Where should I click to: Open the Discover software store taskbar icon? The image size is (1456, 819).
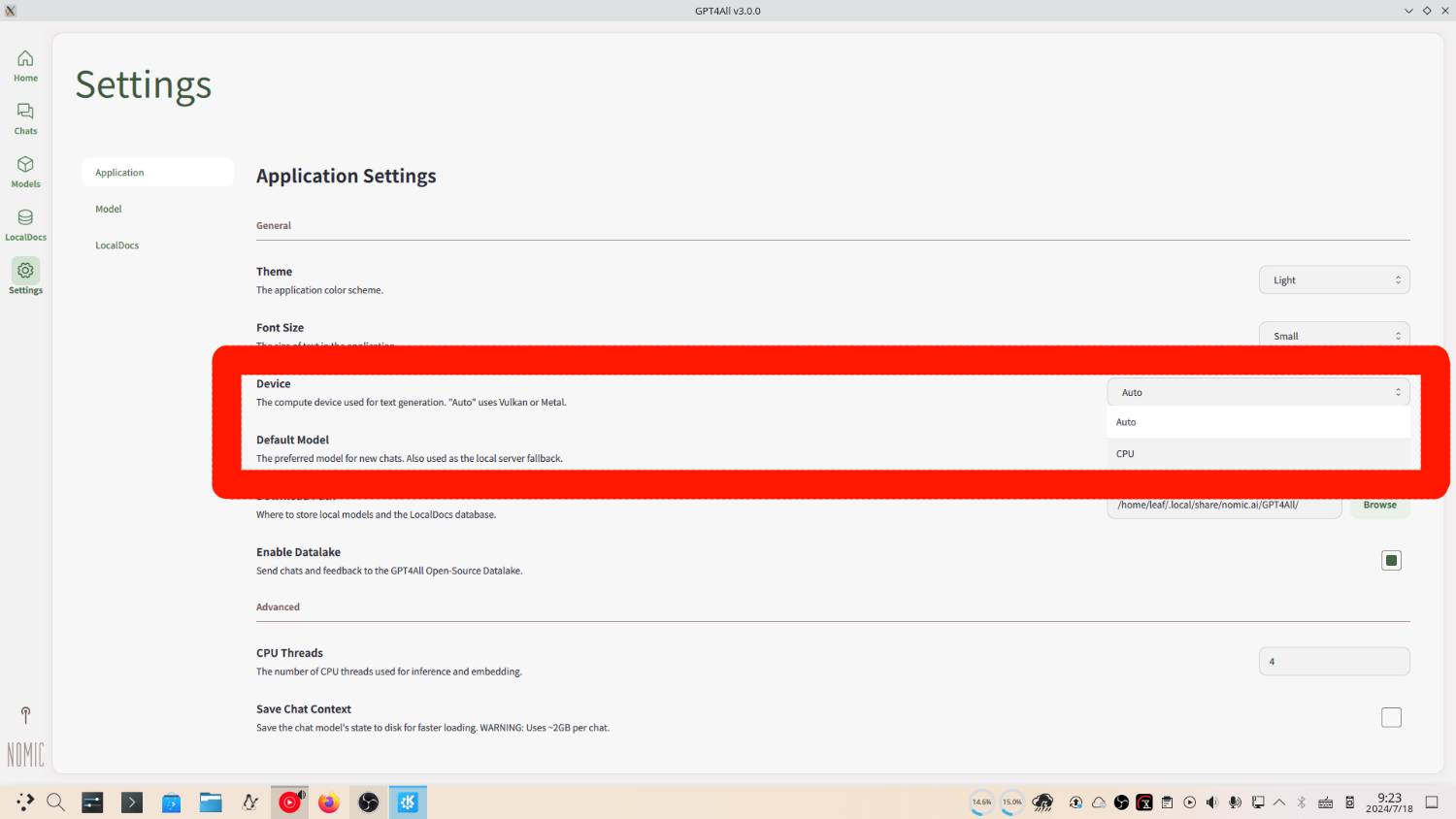[171, 803]
